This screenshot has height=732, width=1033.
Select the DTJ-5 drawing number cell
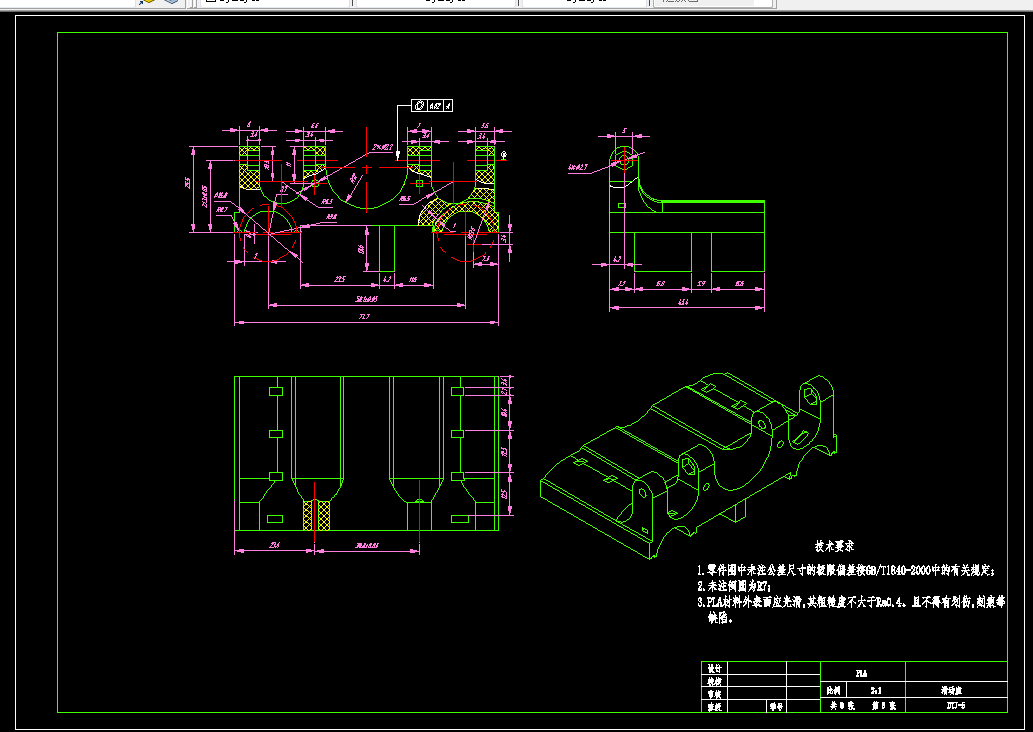[x=956, y=706]
